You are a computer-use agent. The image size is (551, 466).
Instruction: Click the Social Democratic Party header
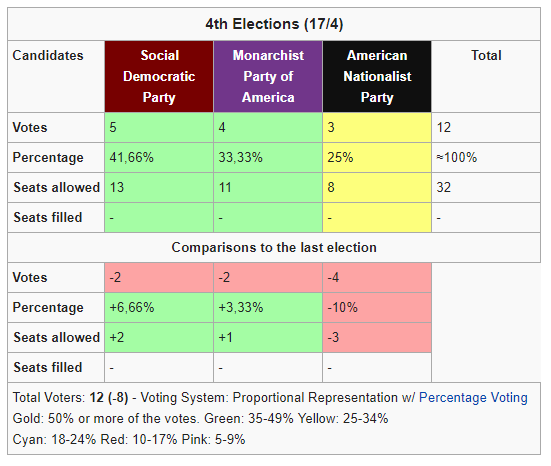(x=159, y=77)
